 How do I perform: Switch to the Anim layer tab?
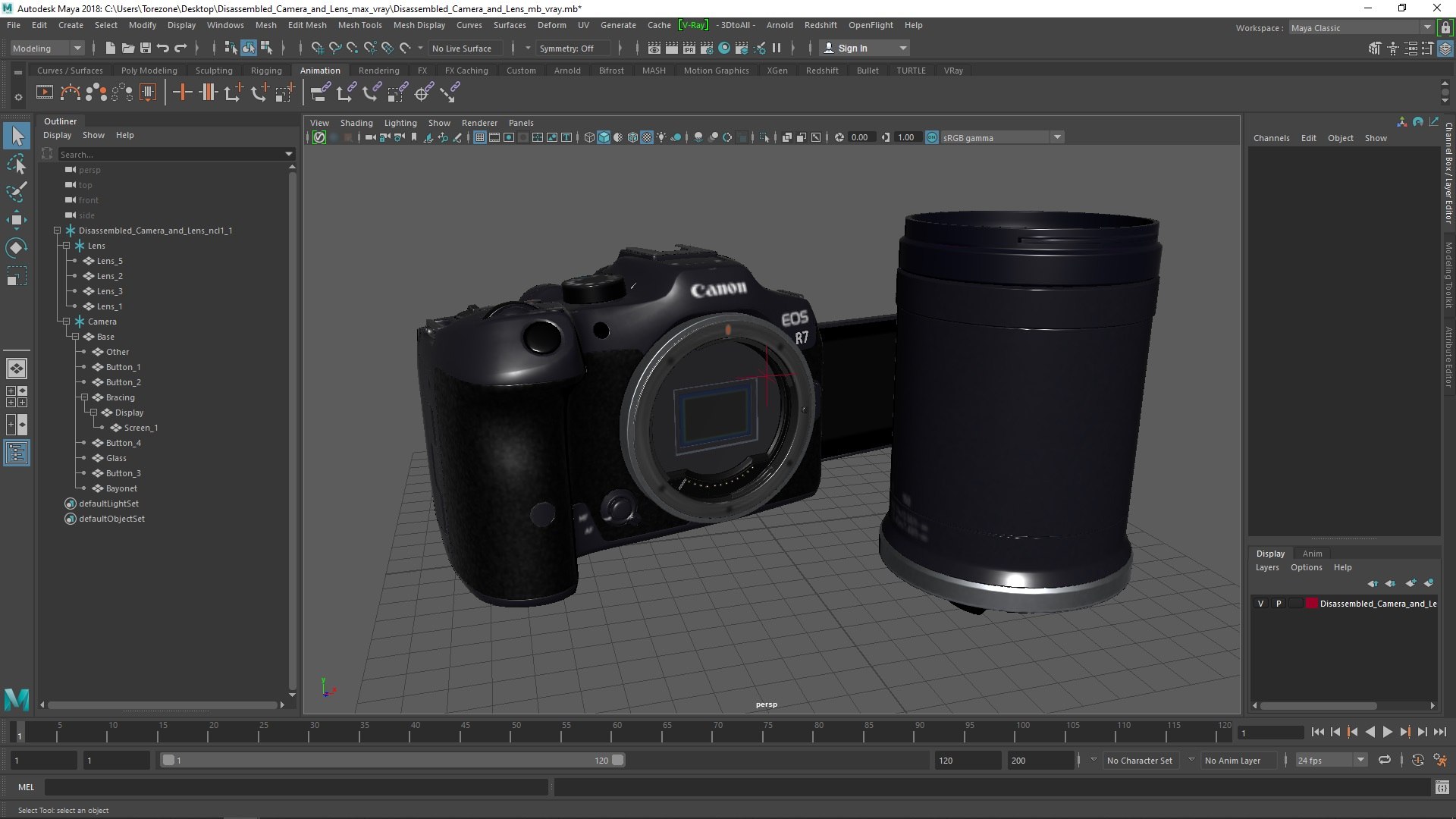pos(1312,554)
